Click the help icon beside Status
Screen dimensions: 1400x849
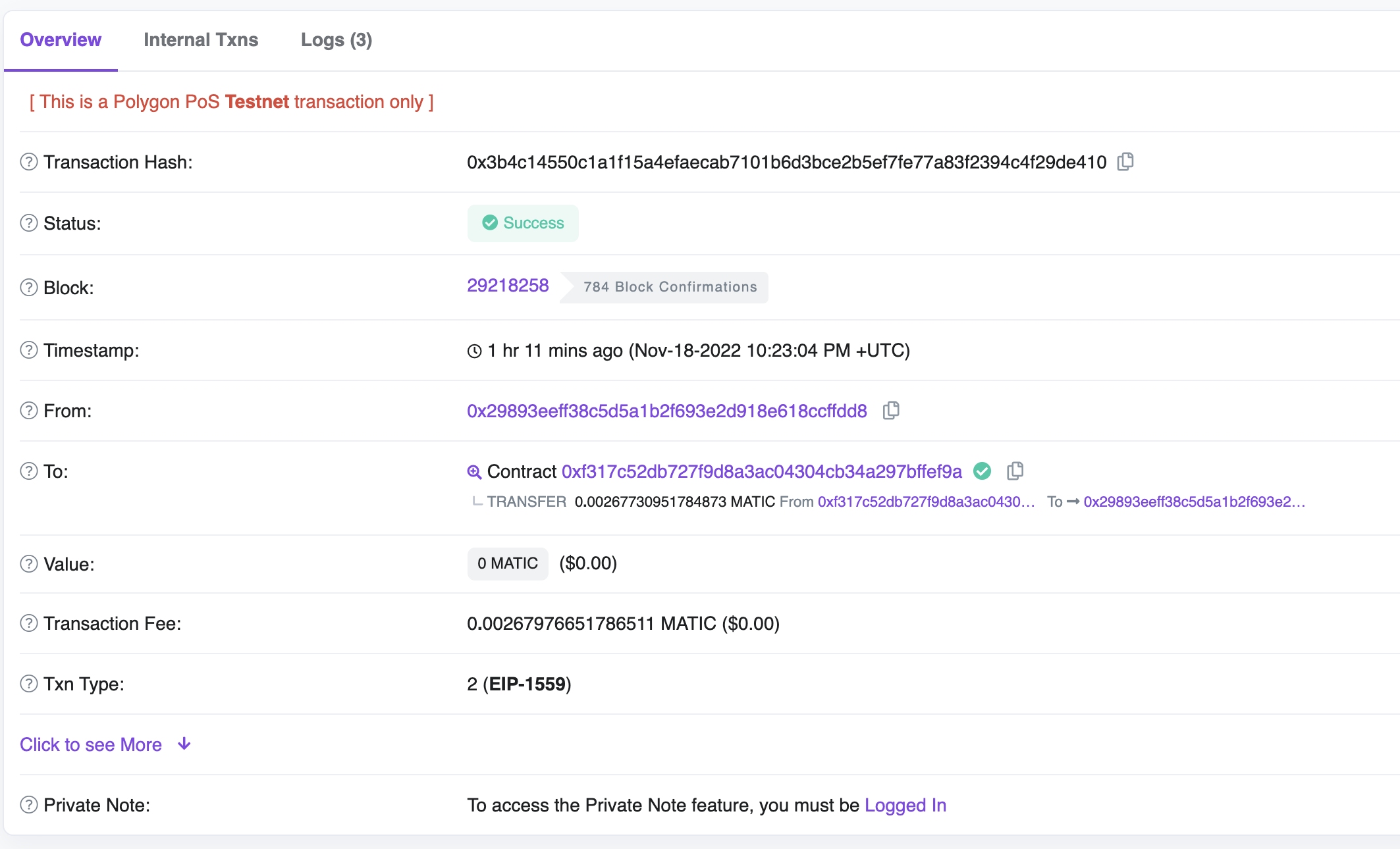(29, 223)
